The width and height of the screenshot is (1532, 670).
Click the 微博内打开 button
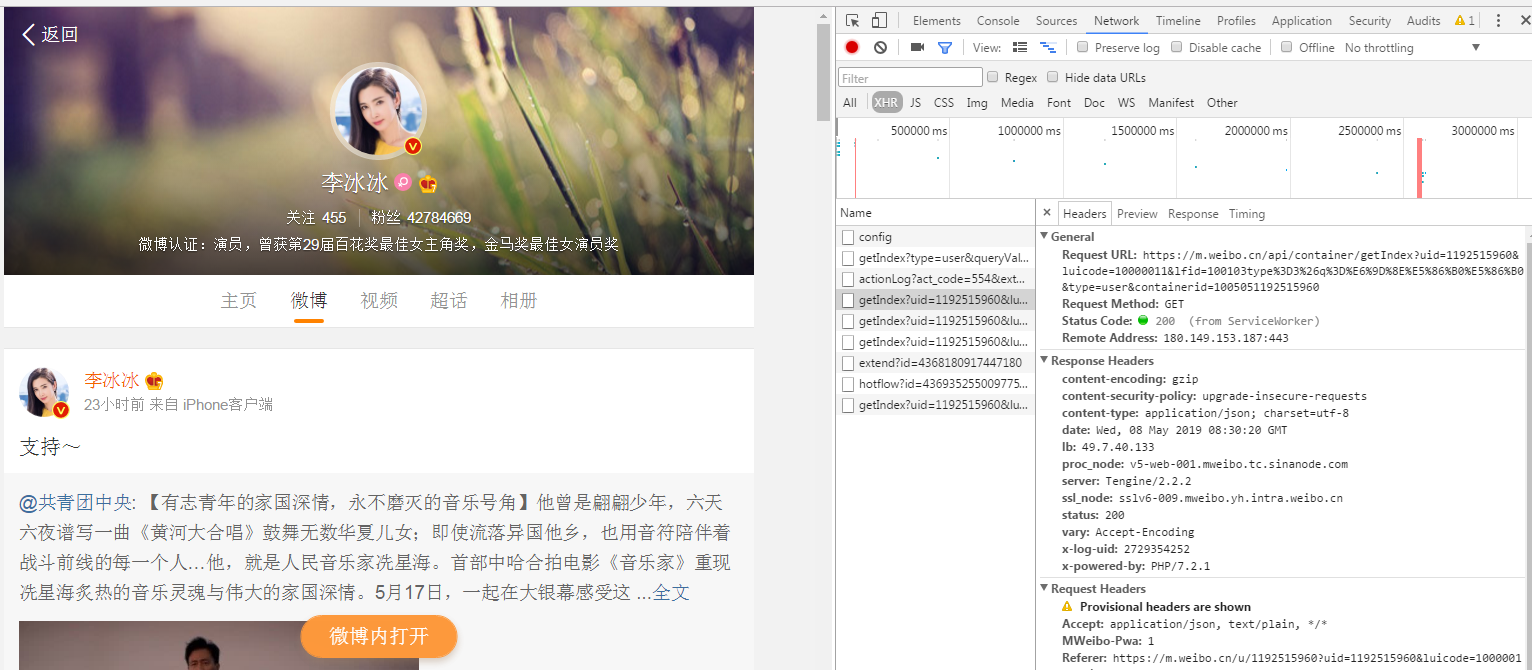[x=379, y=636]
